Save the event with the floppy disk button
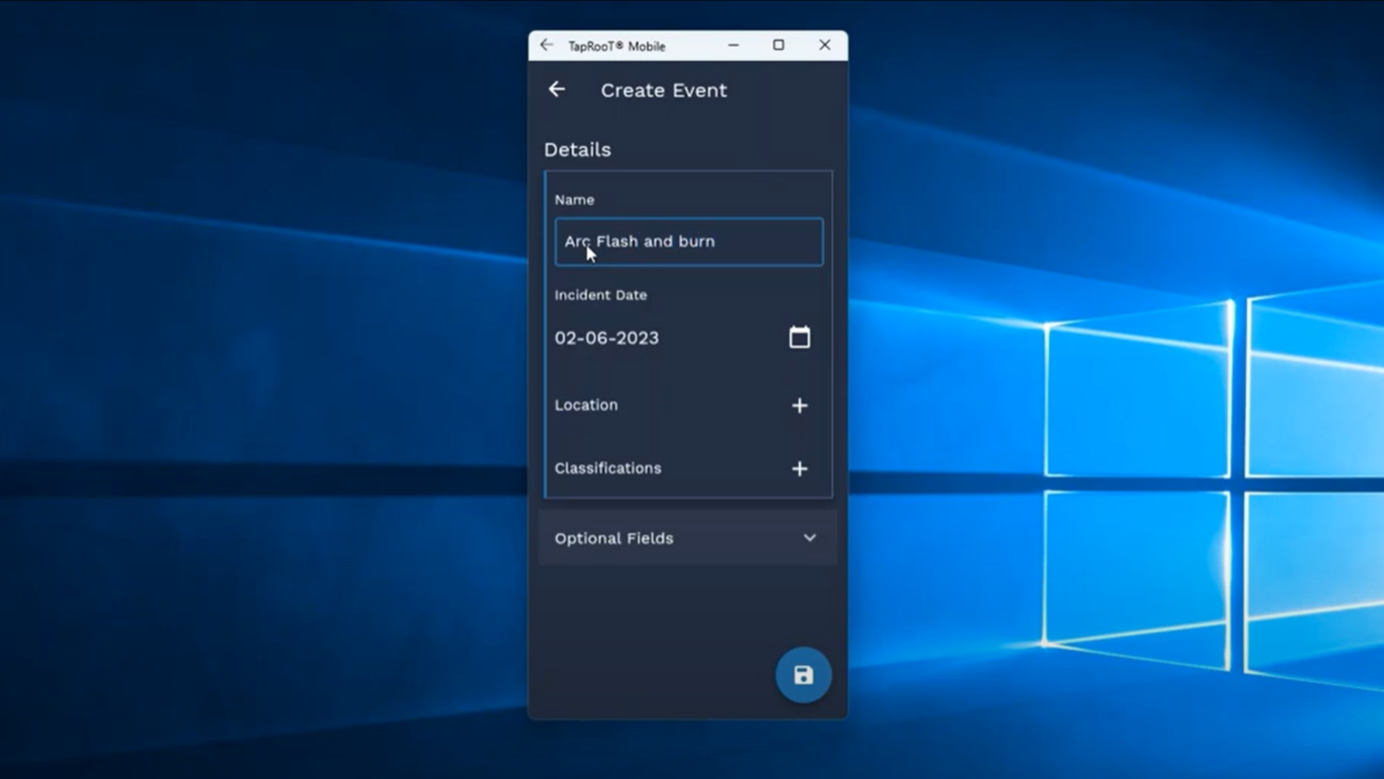Screen dimensions: 1384x779 point(803,675)
